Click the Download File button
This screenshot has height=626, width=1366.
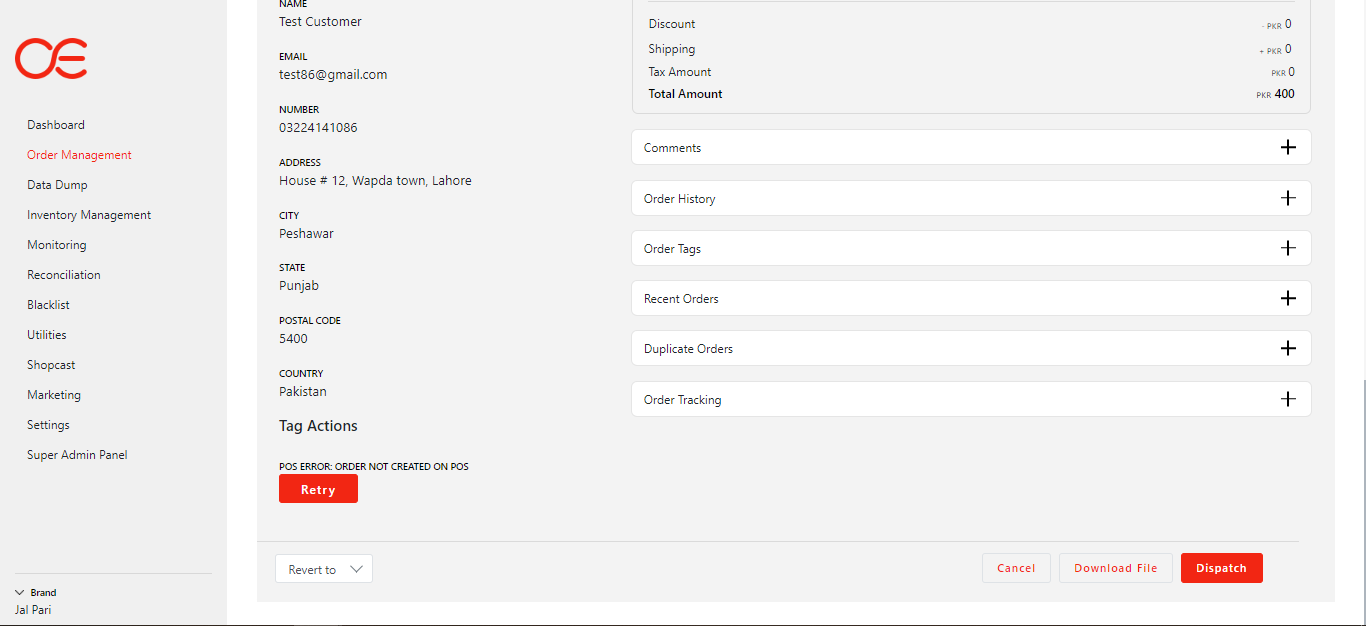[1115, 568]
